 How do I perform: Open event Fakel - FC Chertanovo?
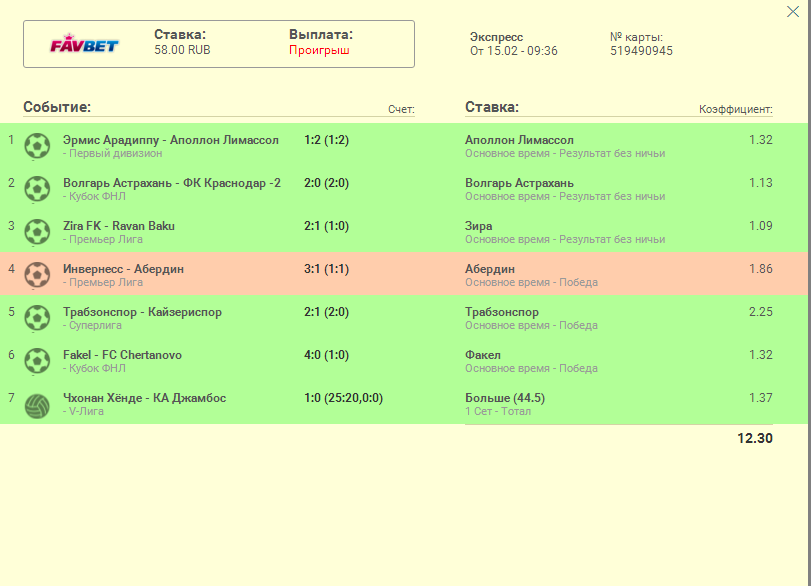coord(122,355)
